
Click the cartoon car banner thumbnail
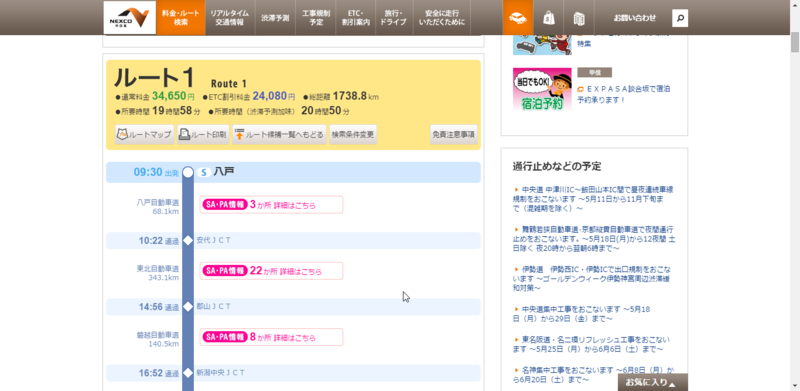coord(542,45)
